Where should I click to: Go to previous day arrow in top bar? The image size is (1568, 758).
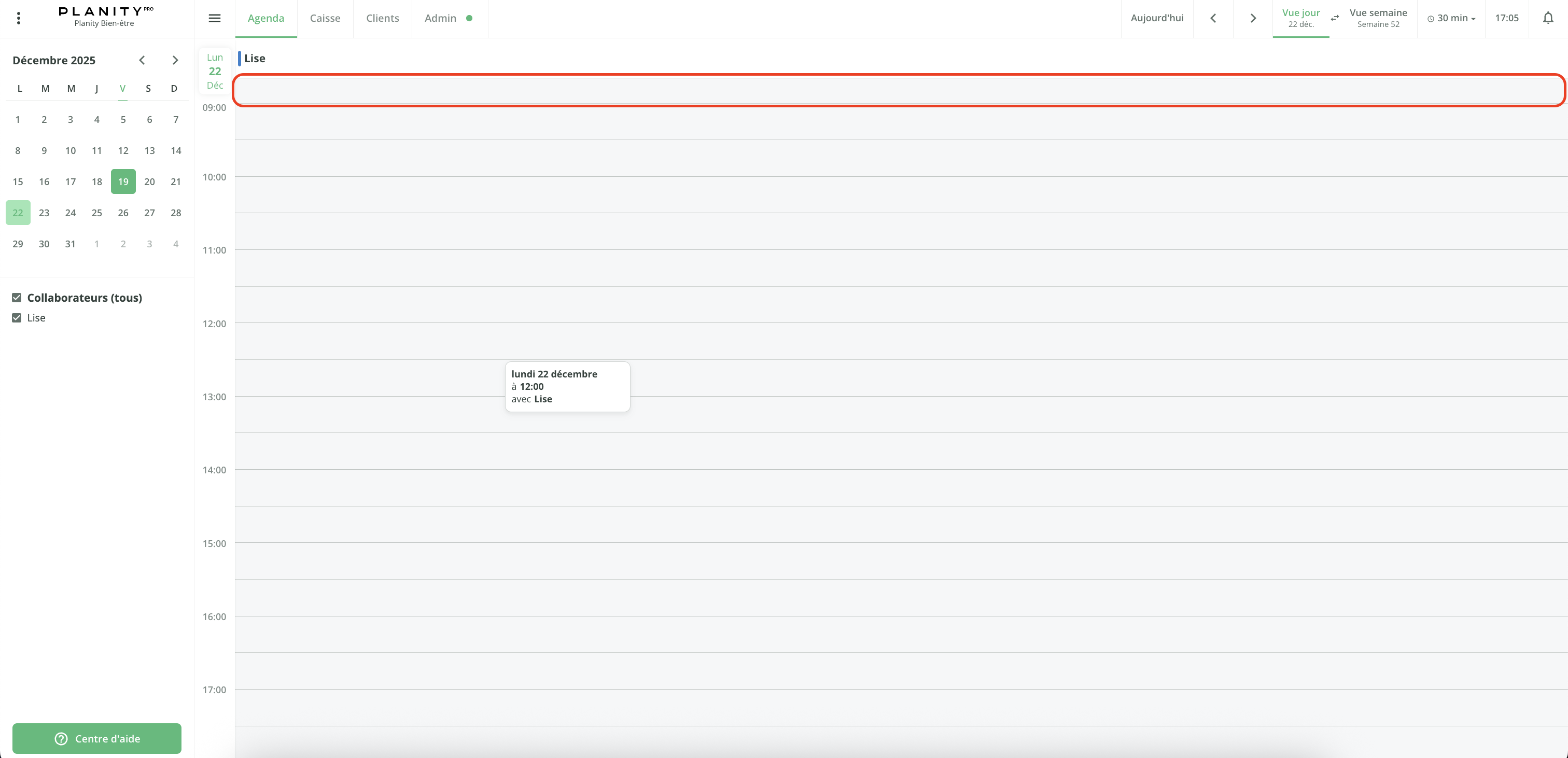pos(1213,18)
